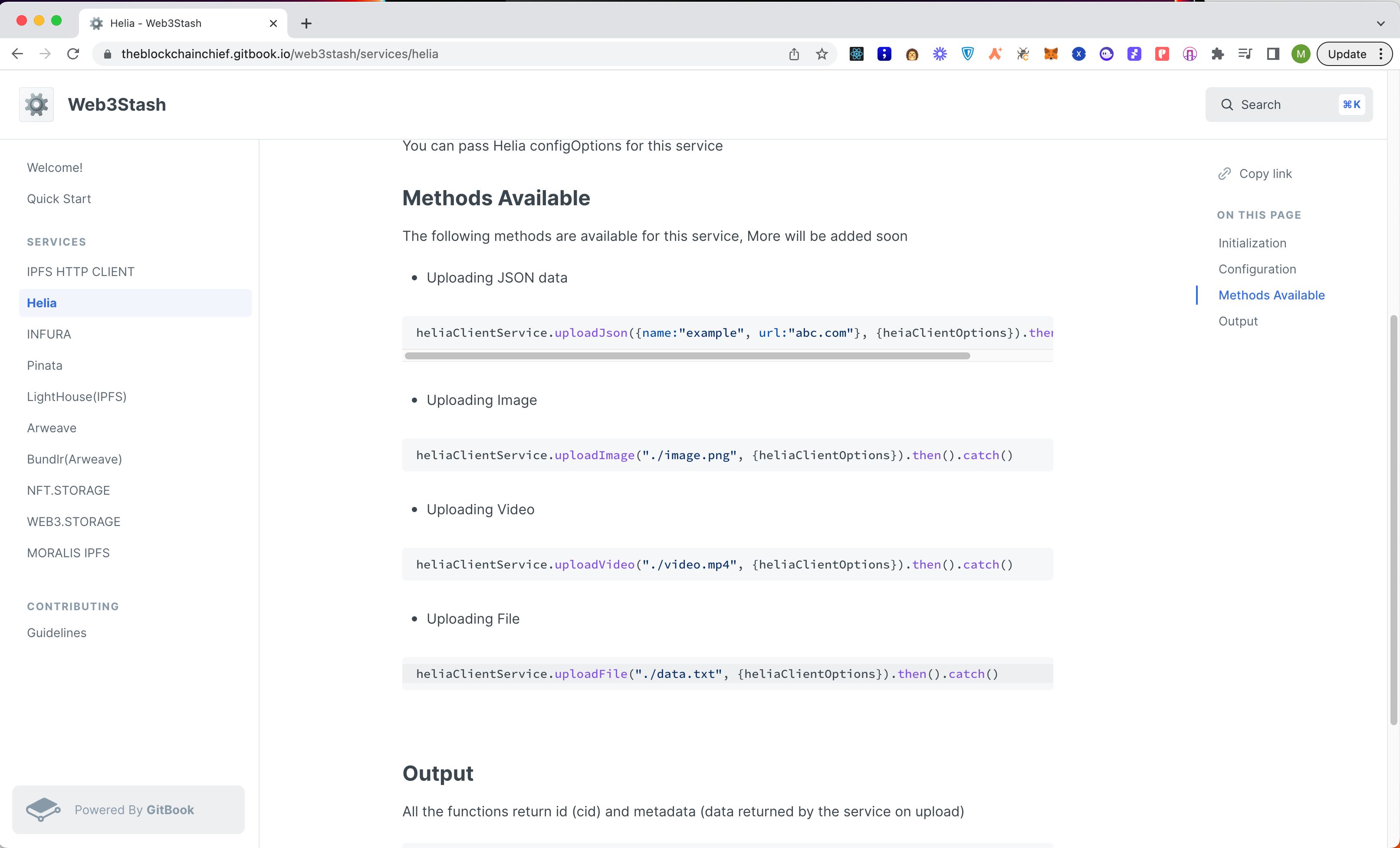Open the hedgehog extension icon
This screenshot has width=1400, height=848.
pyautogui.click(x=912, y=54)
